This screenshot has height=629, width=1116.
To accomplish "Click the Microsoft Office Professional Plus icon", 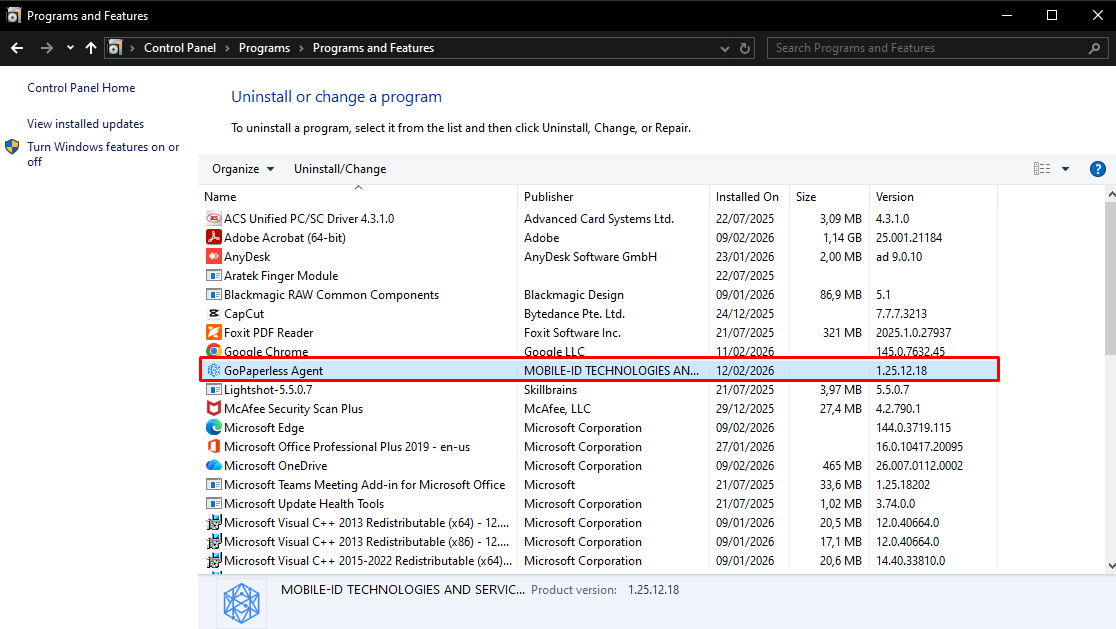I will click(214, 446).
